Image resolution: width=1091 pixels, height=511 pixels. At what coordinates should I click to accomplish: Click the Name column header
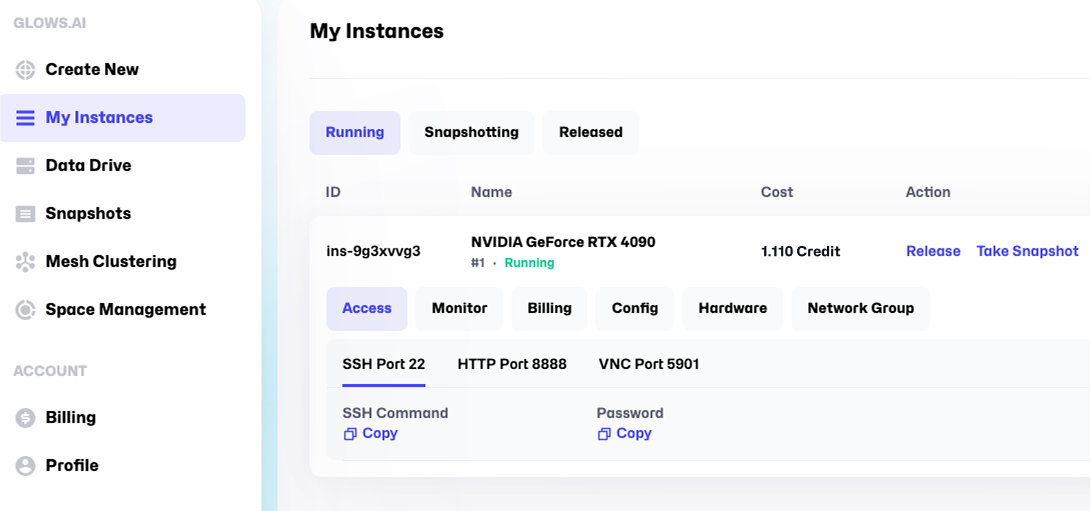[491, 192]
